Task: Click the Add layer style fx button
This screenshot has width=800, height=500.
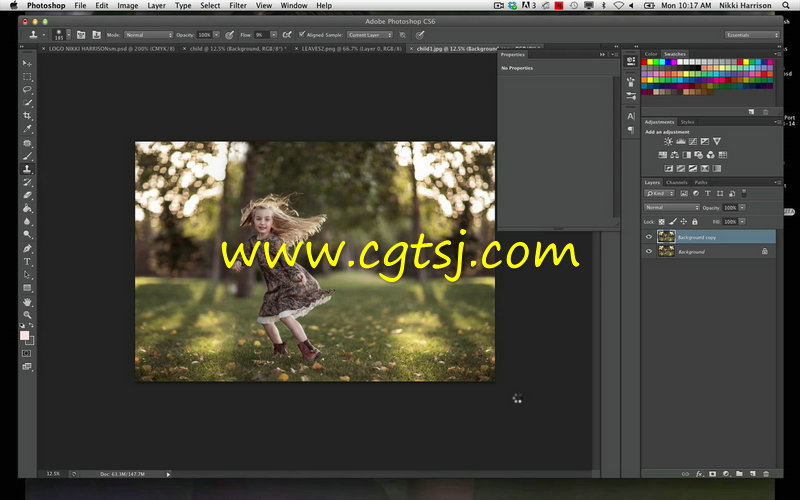Action: 699,474
